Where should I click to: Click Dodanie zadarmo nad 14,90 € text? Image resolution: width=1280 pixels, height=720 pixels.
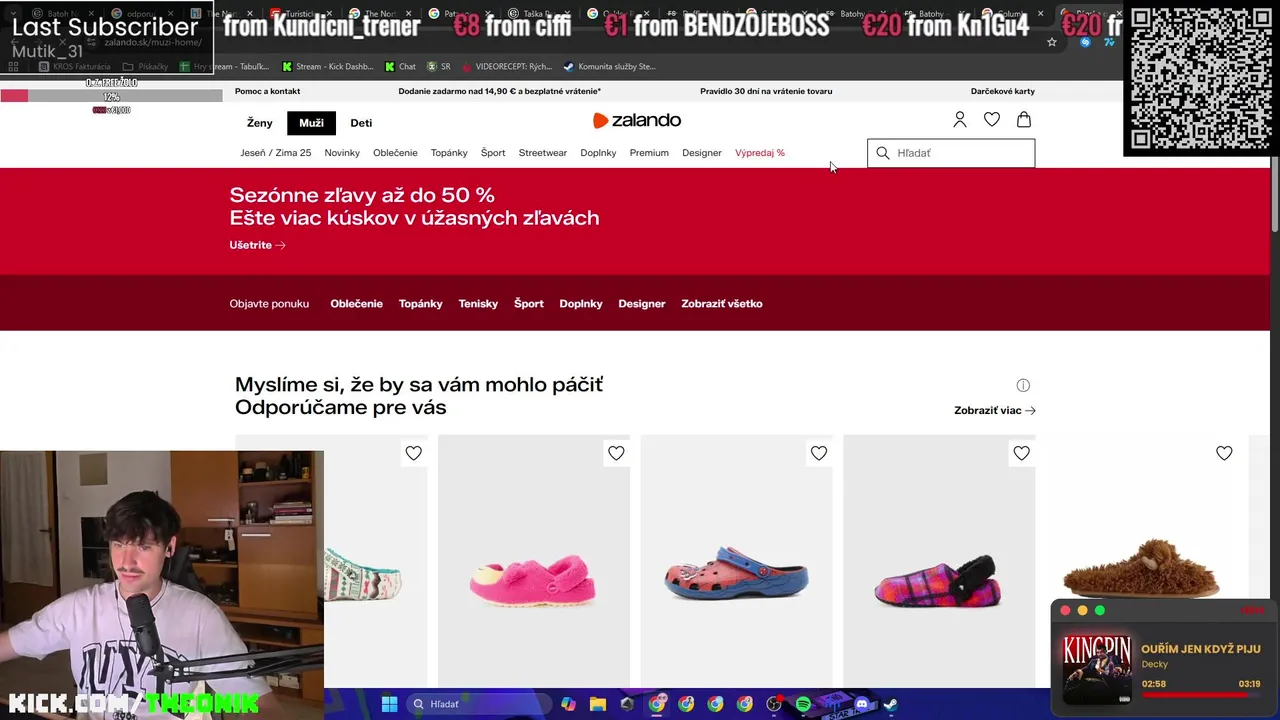click(x=500, y=91)
